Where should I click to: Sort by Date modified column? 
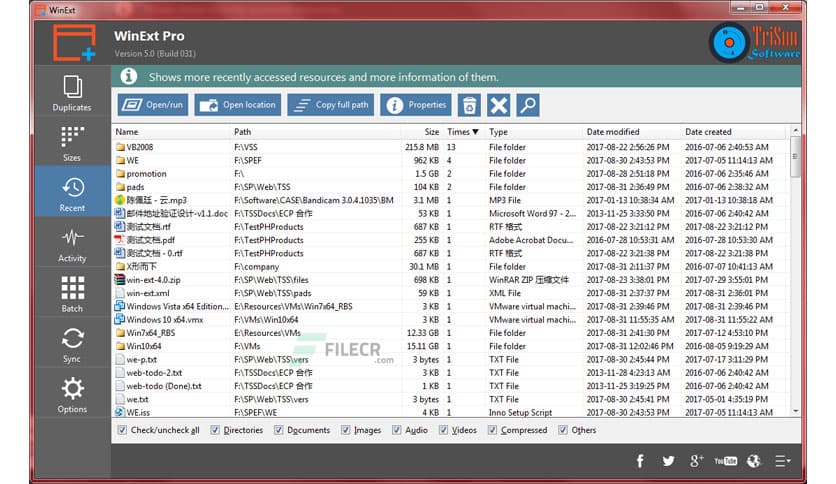click(x=633, y=132)
